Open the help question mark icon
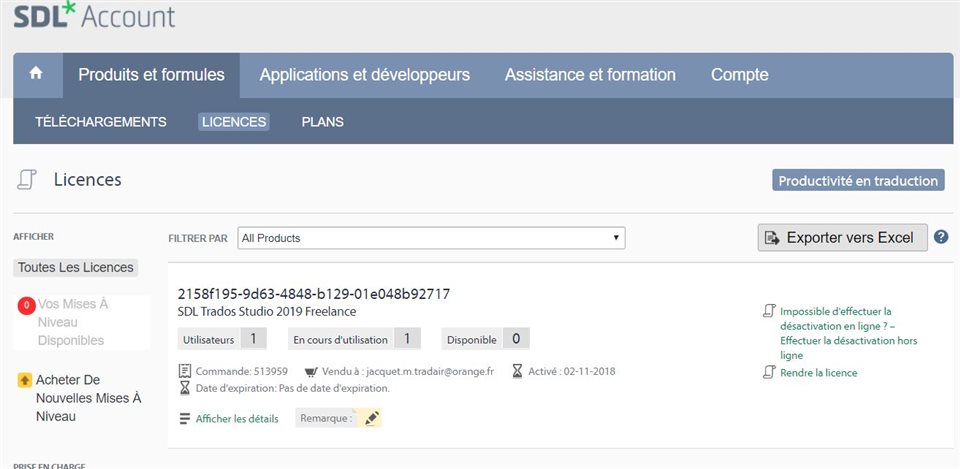Screen dimensions: 960x469 (941, 237)
